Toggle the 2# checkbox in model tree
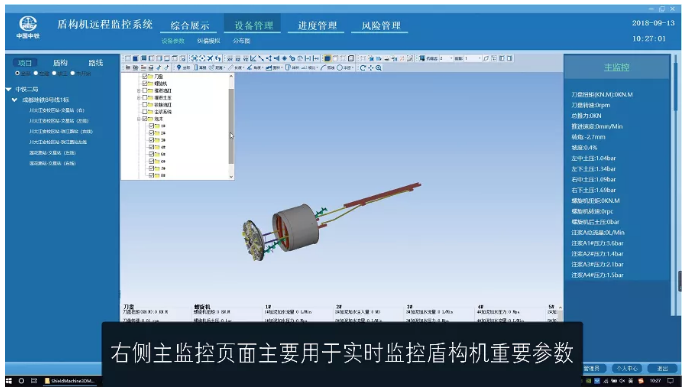The image size is (693, 391). coord(152,133)
